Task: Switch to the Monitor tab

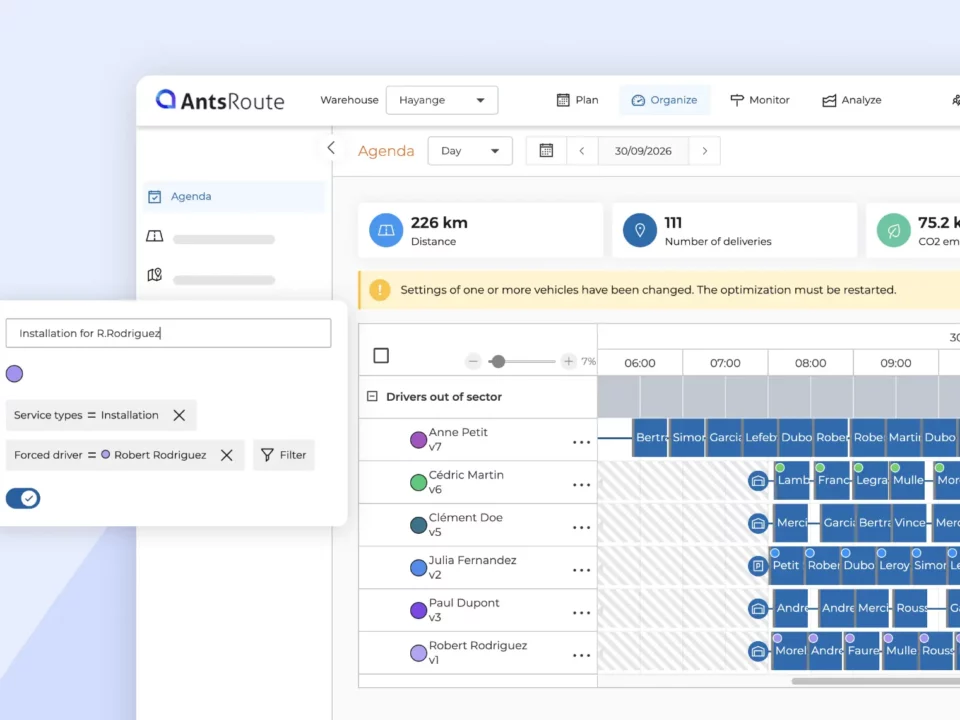Action: pyautogui.click(x=760, y=100)
